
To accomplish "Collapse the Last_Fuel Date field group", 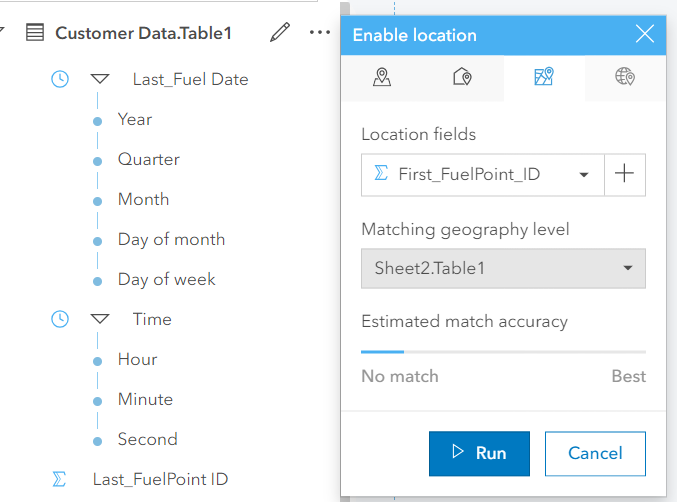I will click(x=99, y=79).
